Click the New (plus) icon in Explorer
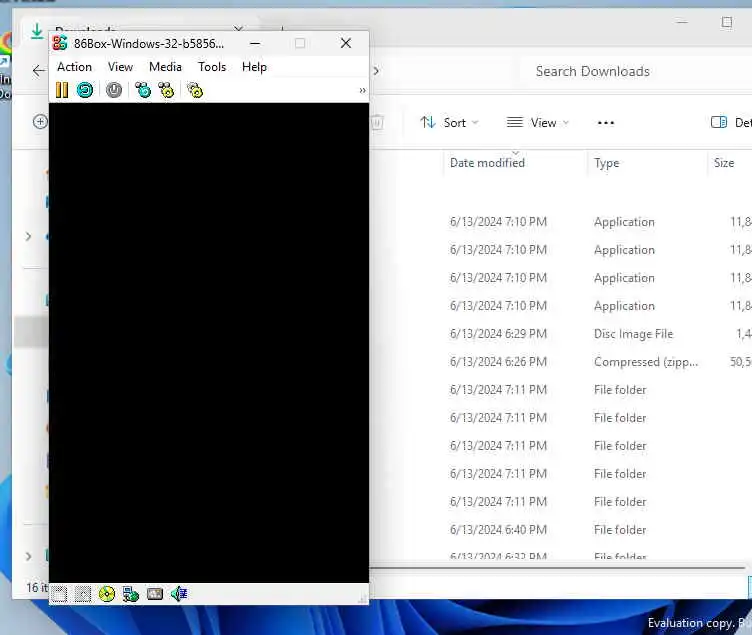The height and width of the screenshot is (635, 752). coord(40,122)
